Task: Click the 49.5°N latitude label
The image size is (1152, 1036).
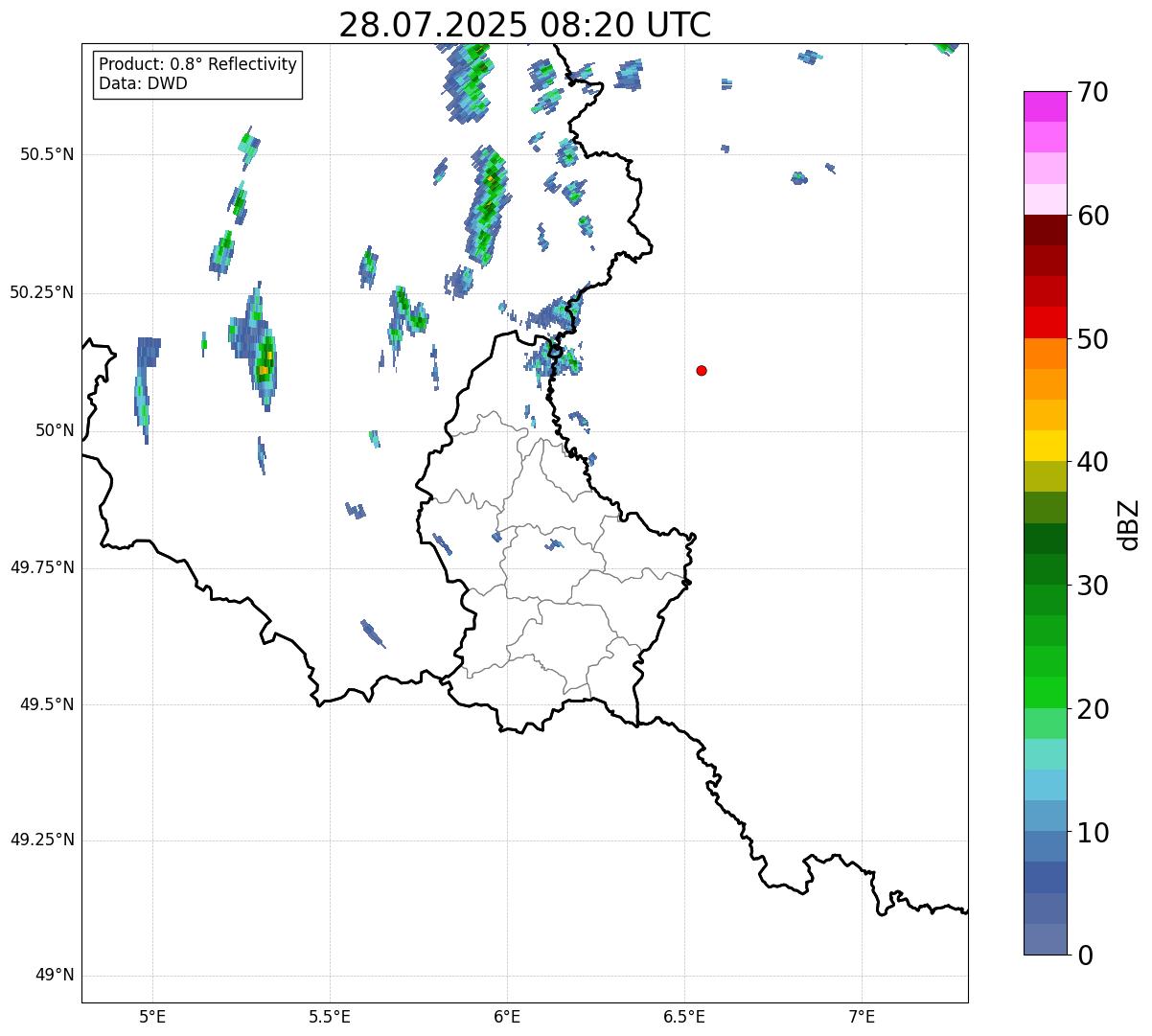Action: coord(48,704)
